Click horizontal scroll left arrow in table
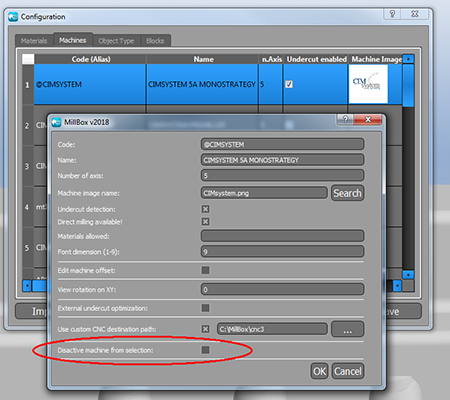This screenshot has width=450, height=400. (27, 286)
